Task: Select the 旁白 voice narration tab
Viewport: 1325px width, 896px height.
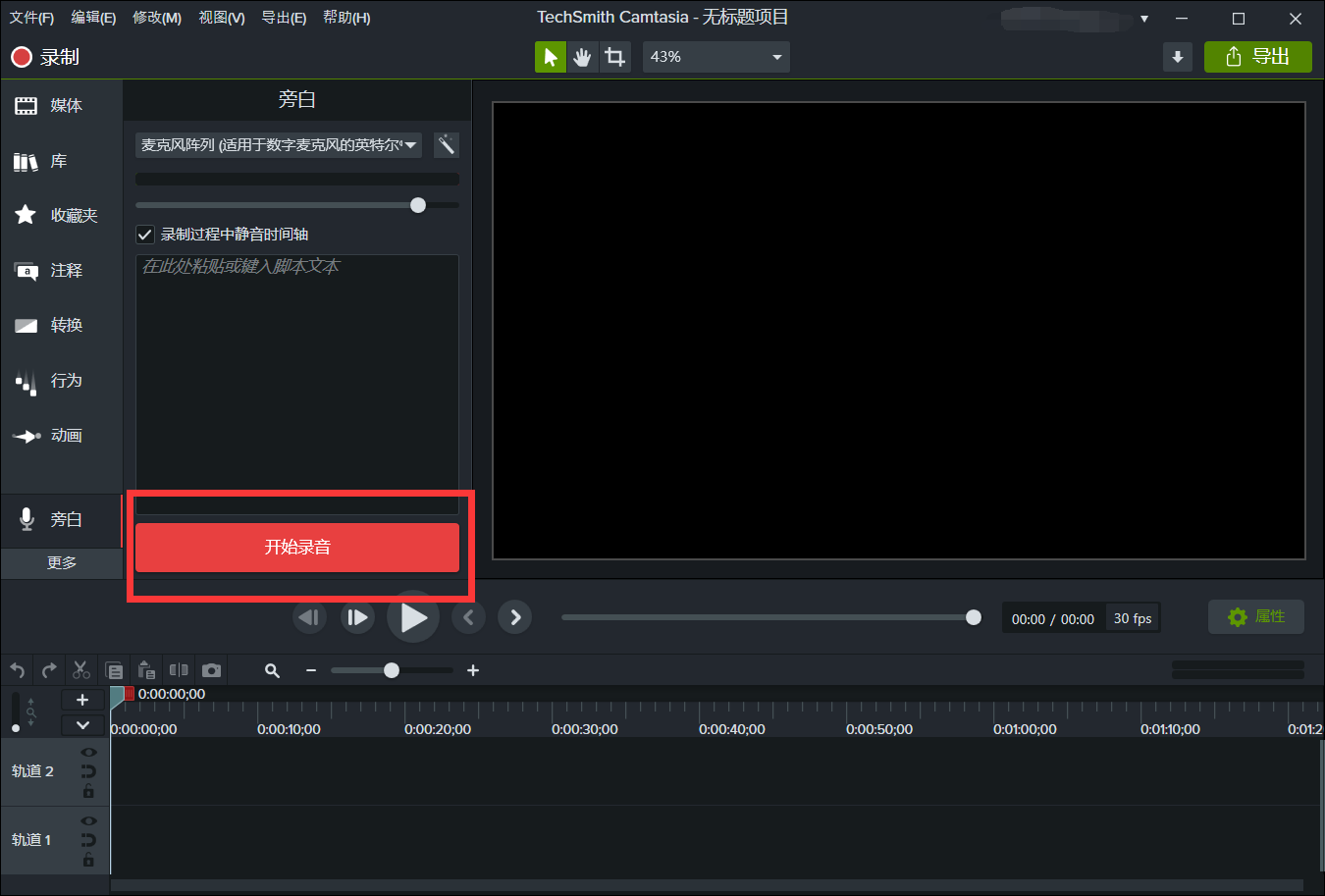Action: click(61, 519)
